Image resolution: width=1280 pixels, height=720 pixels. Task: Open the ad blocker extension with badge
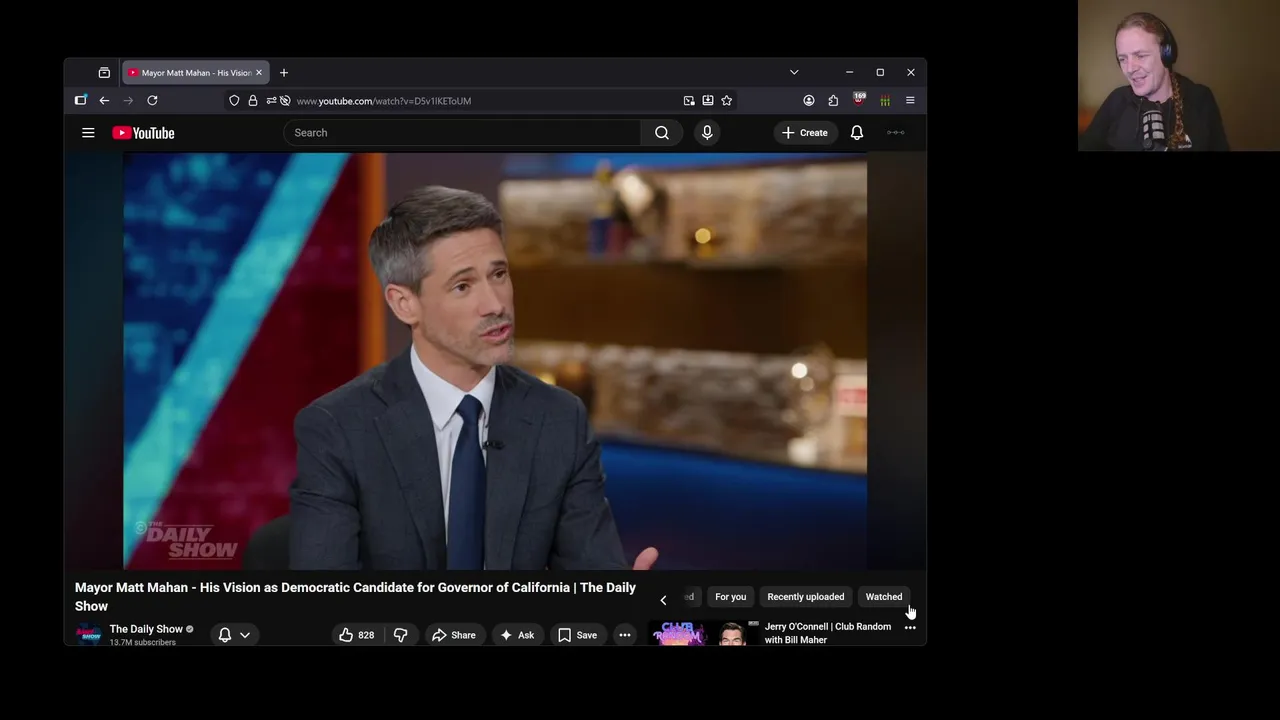[858, 100]
